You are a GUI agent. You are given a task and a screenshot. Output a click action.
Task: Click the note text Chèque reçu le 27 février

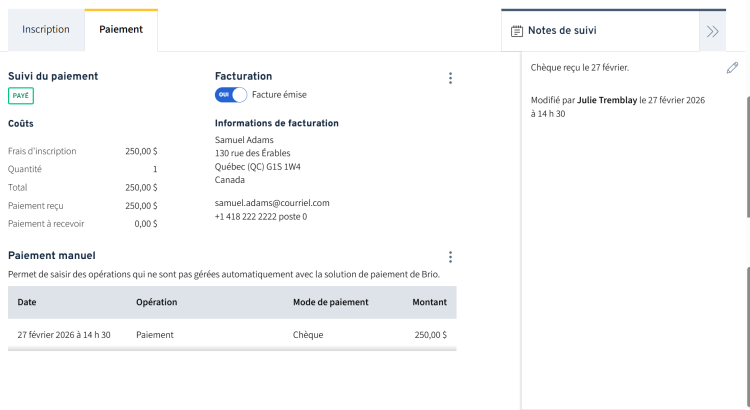(580, 68)
